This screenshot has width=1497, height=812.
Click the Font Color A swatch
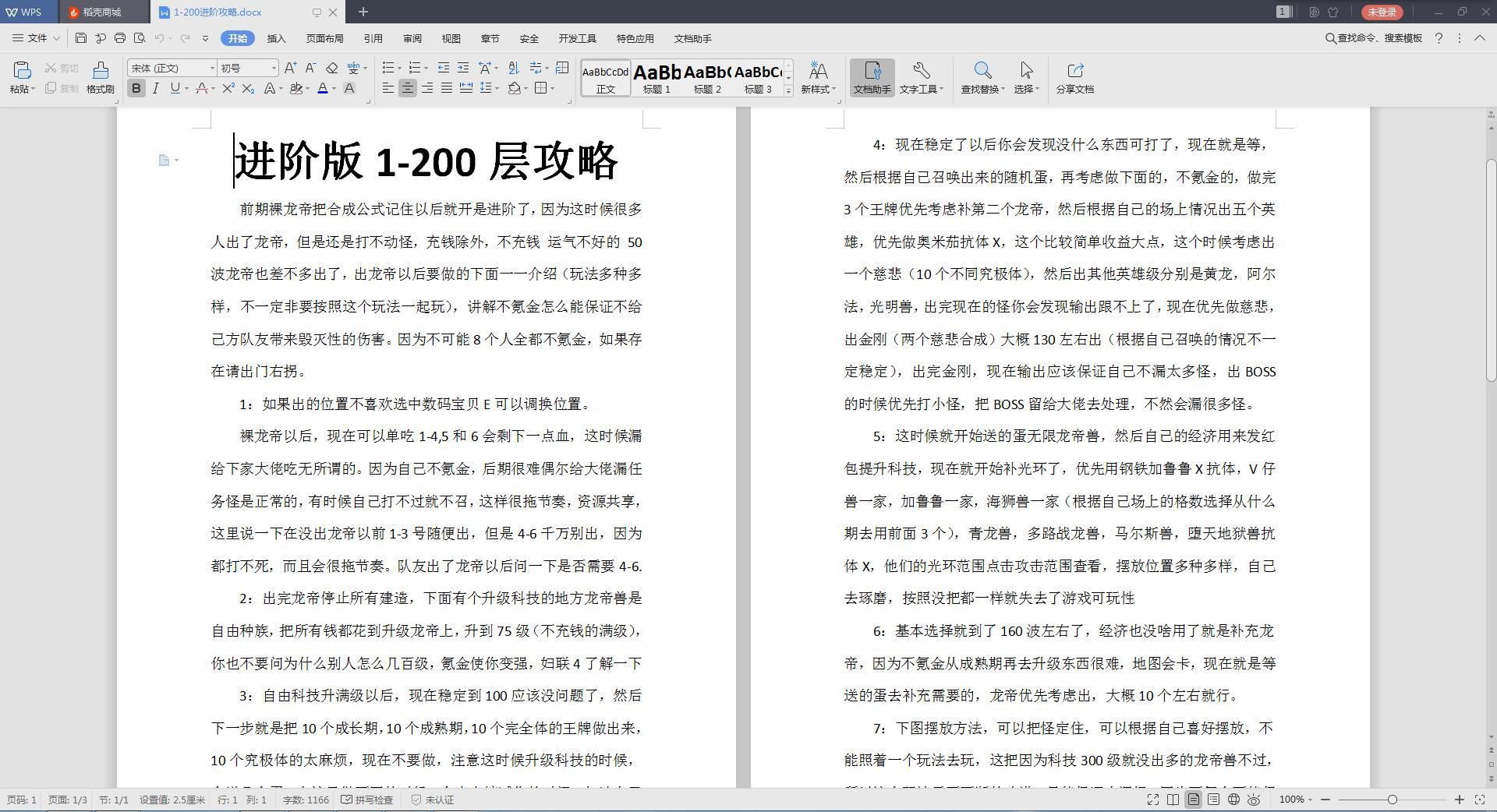tap(323, 88)
